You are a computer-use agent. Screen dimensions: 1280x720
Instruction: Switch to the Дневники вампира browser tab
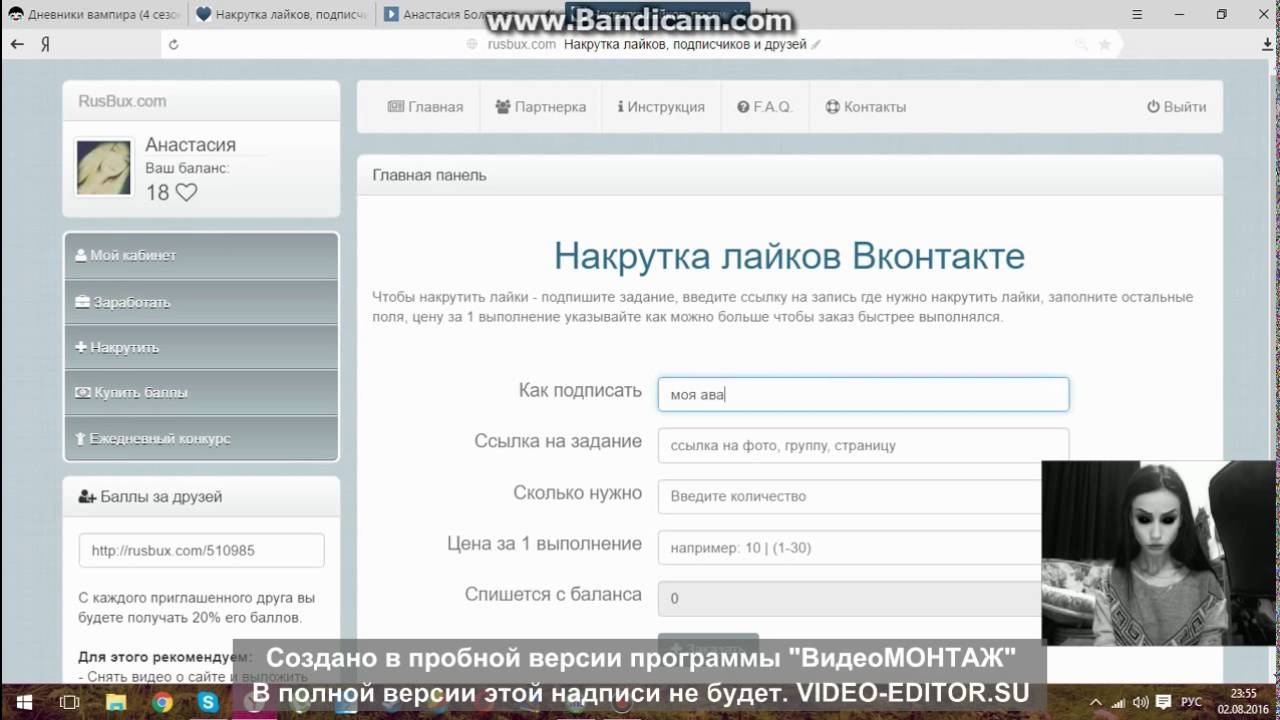(x=92, y=15)
